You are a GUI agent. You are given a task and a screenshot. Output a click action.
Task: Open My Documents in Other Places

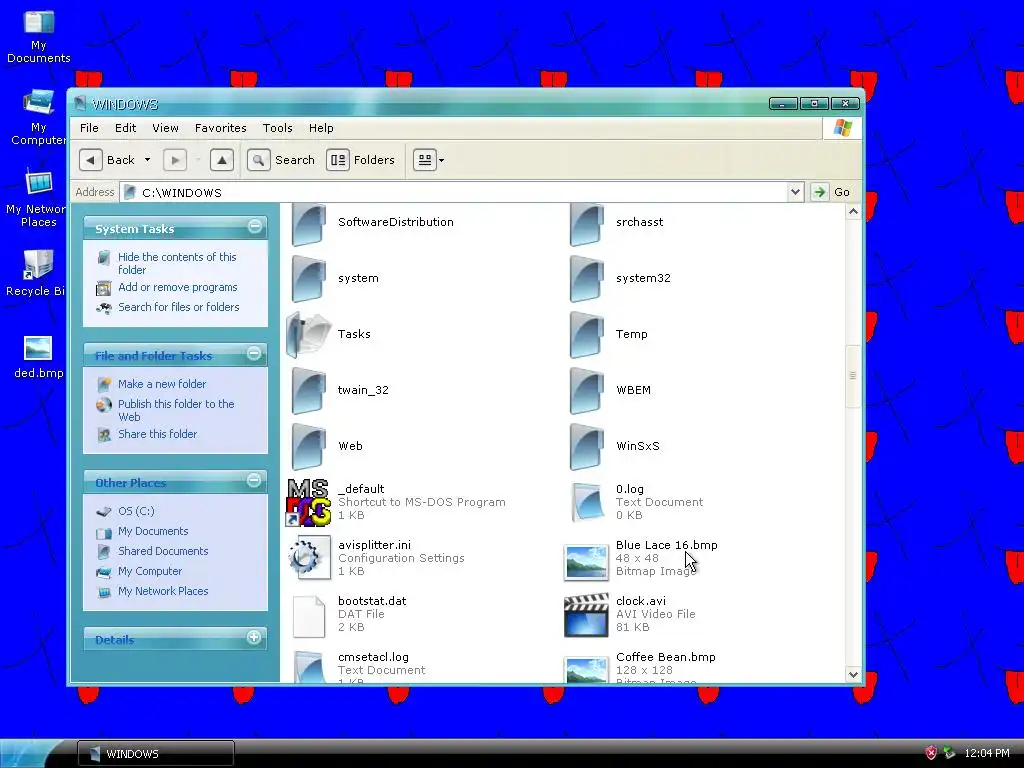pos(153,532)
